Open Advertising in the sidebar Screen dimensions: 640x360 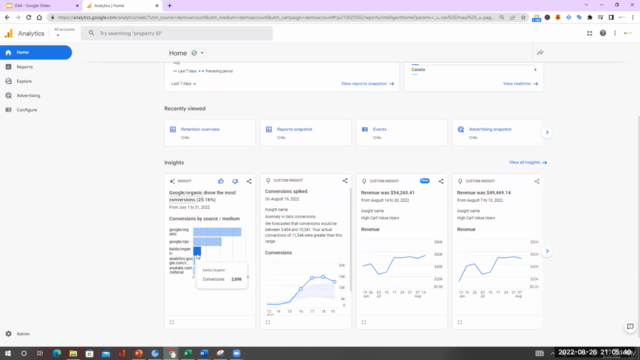point(28,96)
